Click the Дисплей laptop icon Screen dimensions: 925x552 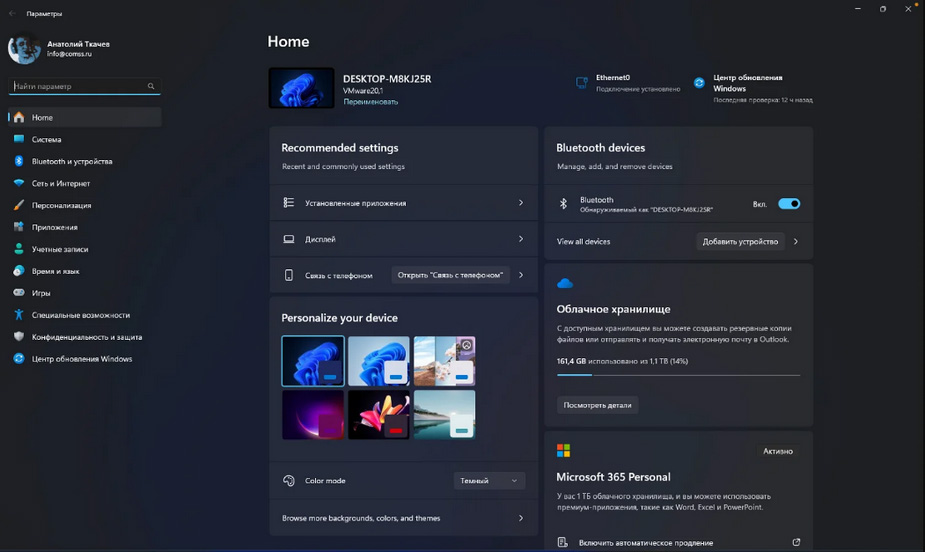288,239
